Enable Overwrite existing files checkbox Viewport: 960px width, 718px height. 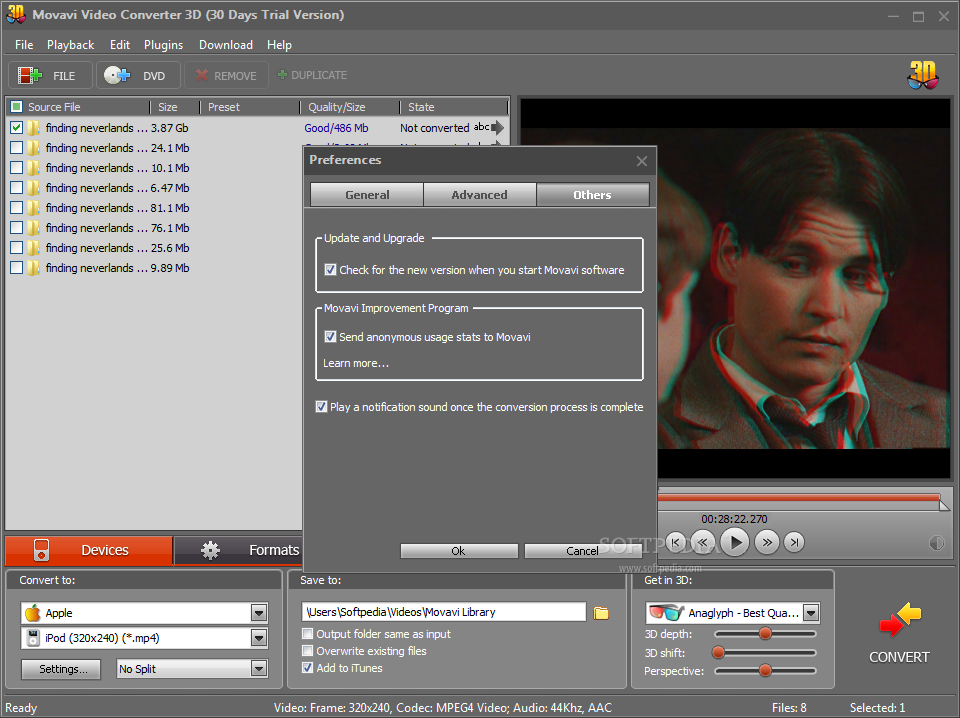pyautogui.click(x=307, y=651)
